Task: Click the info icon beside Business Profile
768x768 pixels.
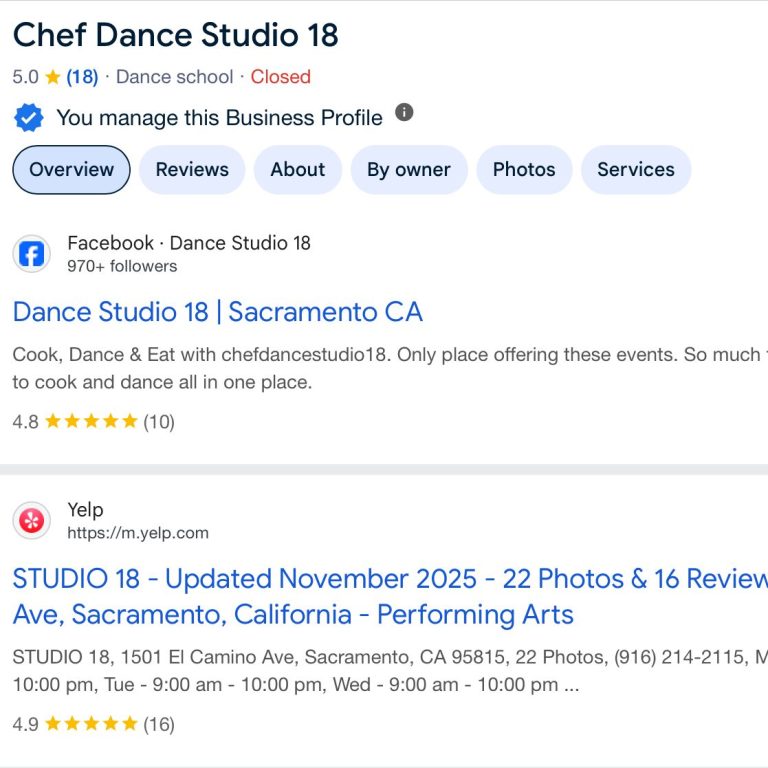Action: (404, 112)
